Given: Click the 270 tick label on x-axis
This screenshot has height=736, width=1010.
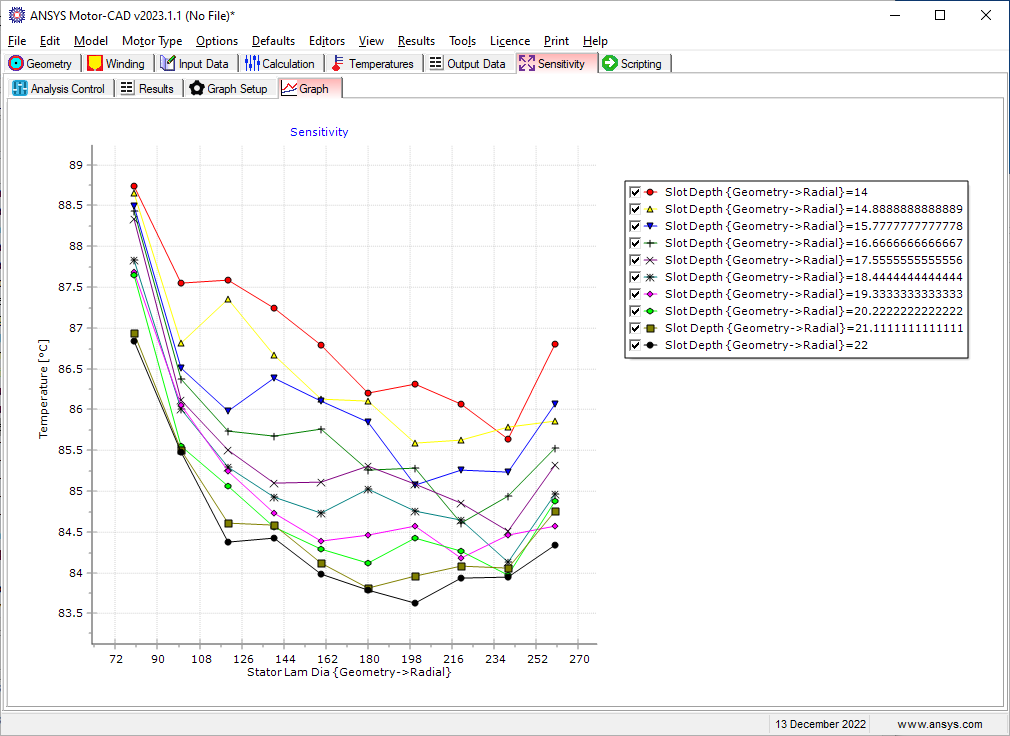Looking at the screenshot, I should pyautogui.click(x=579, y=659).
